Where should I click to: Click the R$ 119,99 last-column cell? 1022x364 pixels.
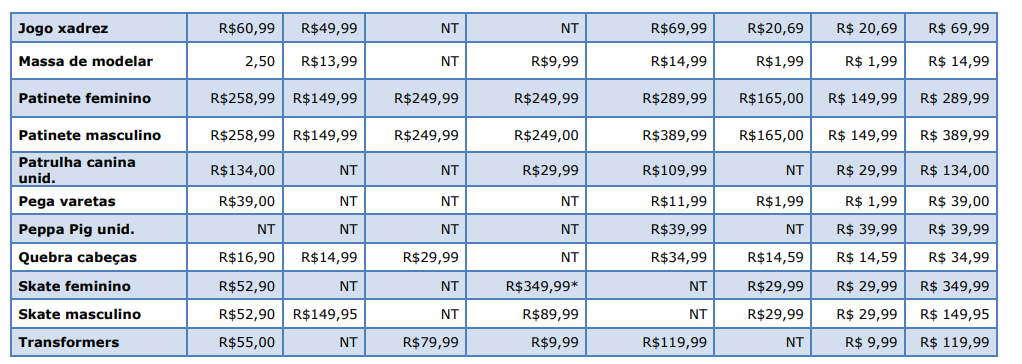(952, 342)
